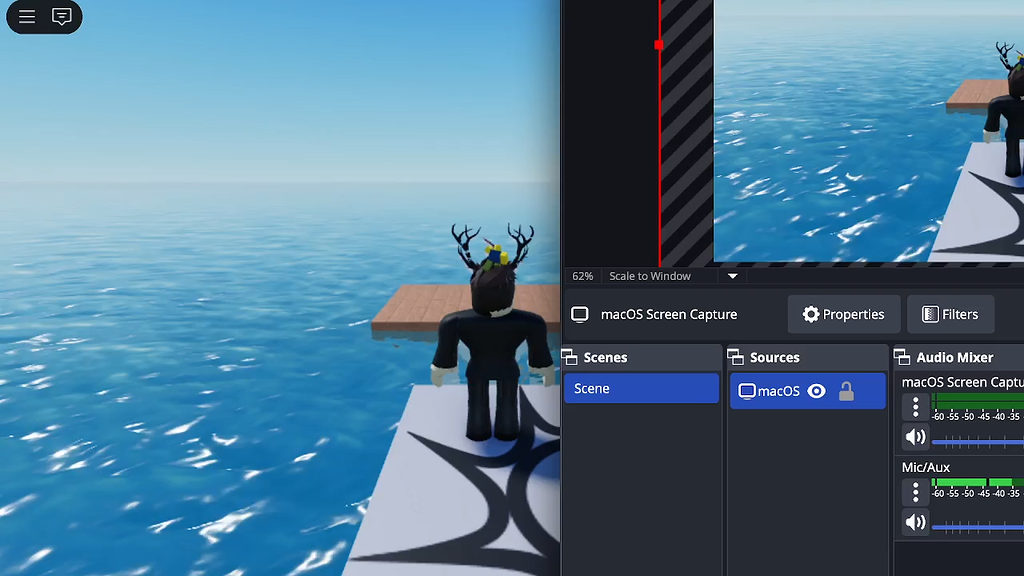Click the Sources panel title
The width and height of the screenshot is (1024, 576).
click(775, 357)
